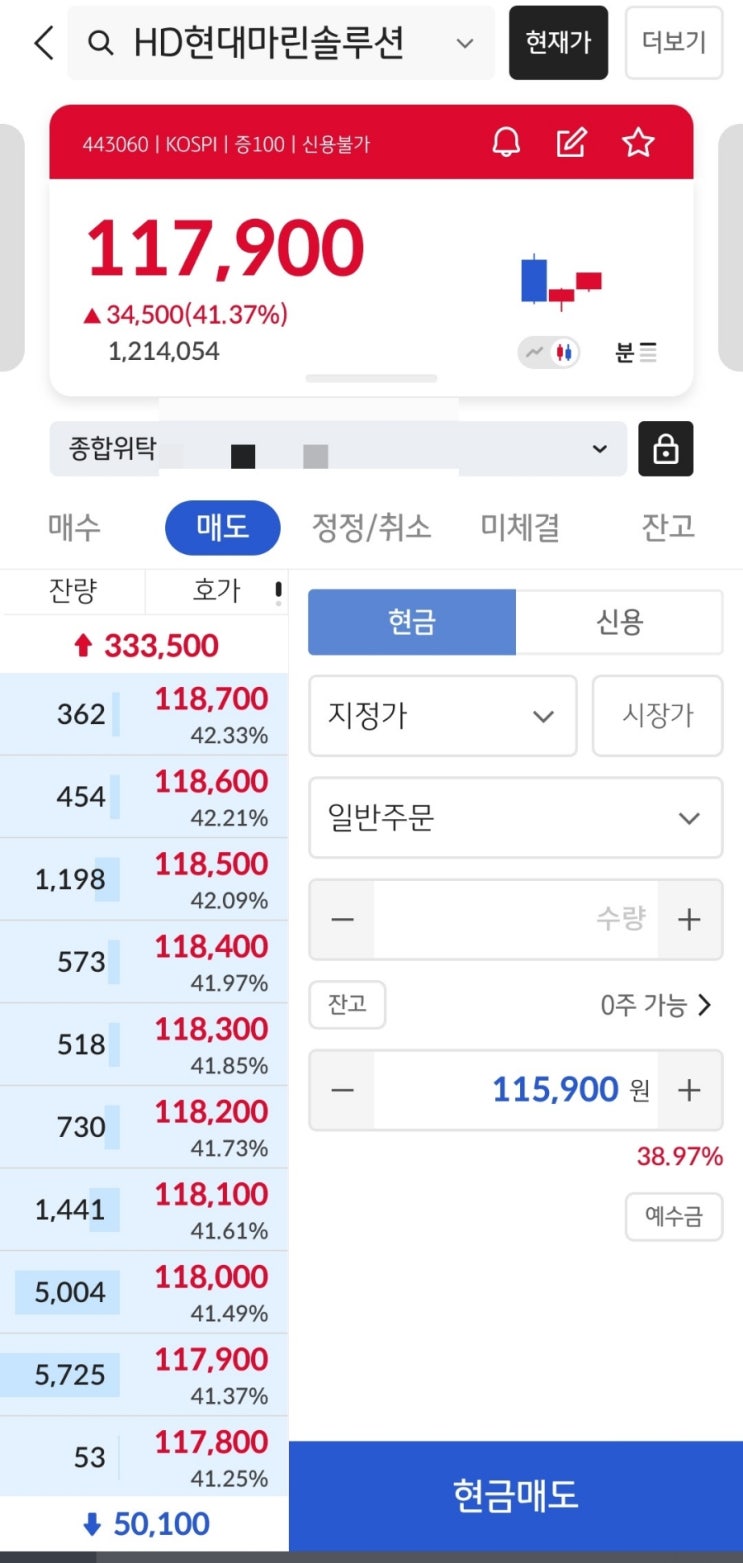Tap the back arrow icon

click(43, 43)
